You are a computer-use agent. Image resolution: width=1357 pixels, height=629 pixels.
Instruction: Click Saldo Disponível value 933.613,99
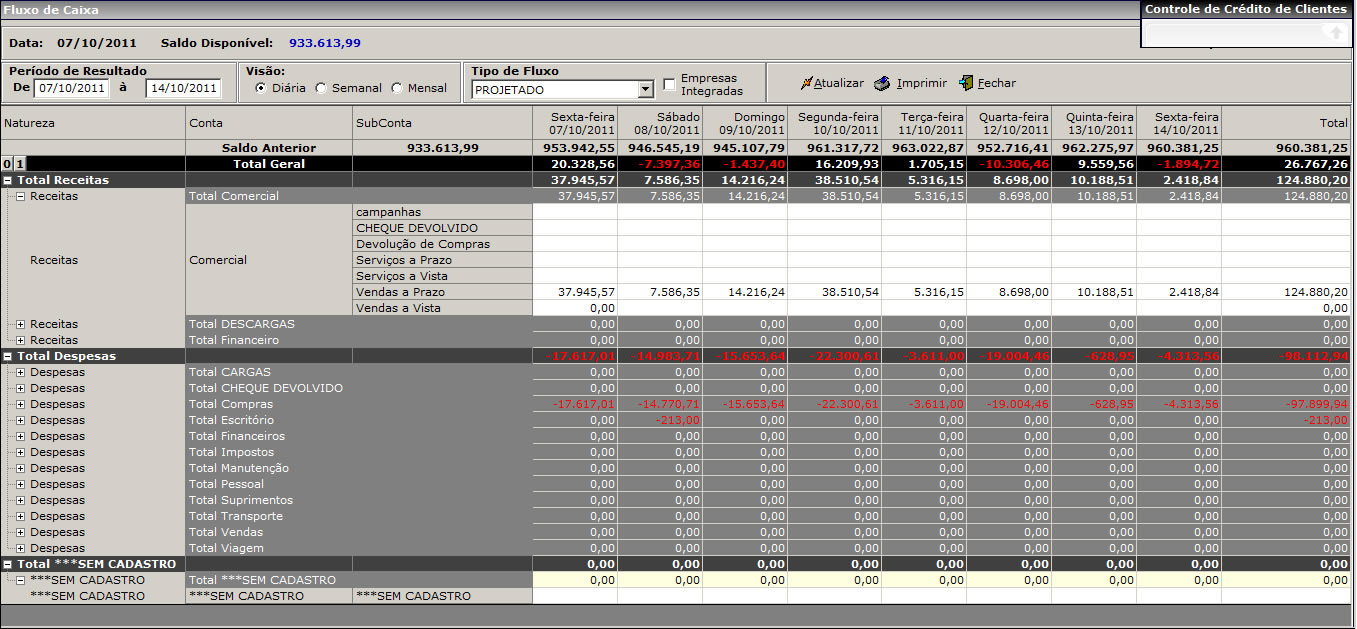(x=325, y=43)
